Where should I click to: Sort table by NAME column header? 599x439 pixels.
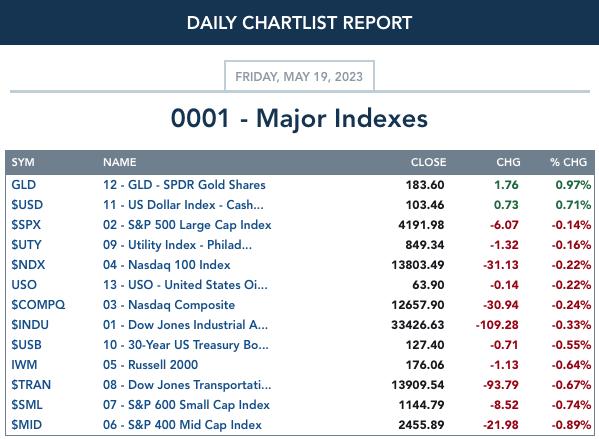pos(120,162)
